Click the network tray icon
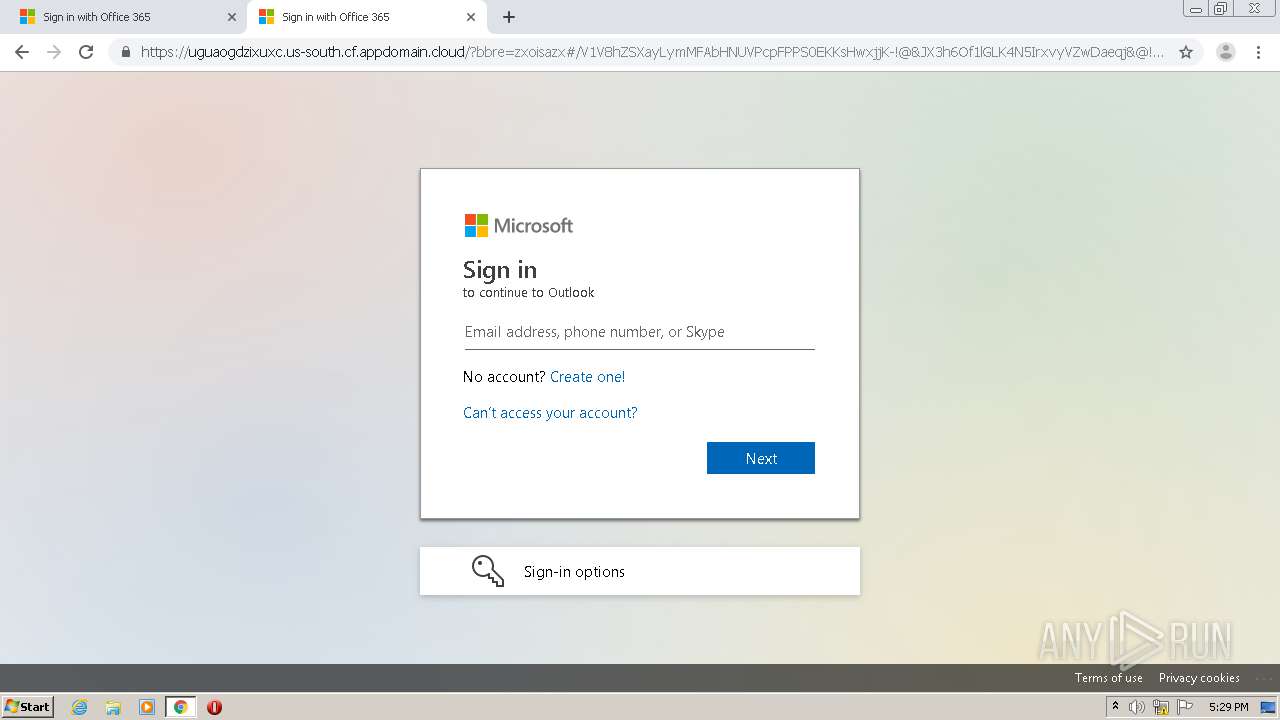The image size is (1280, 720). click(1161, 707)
